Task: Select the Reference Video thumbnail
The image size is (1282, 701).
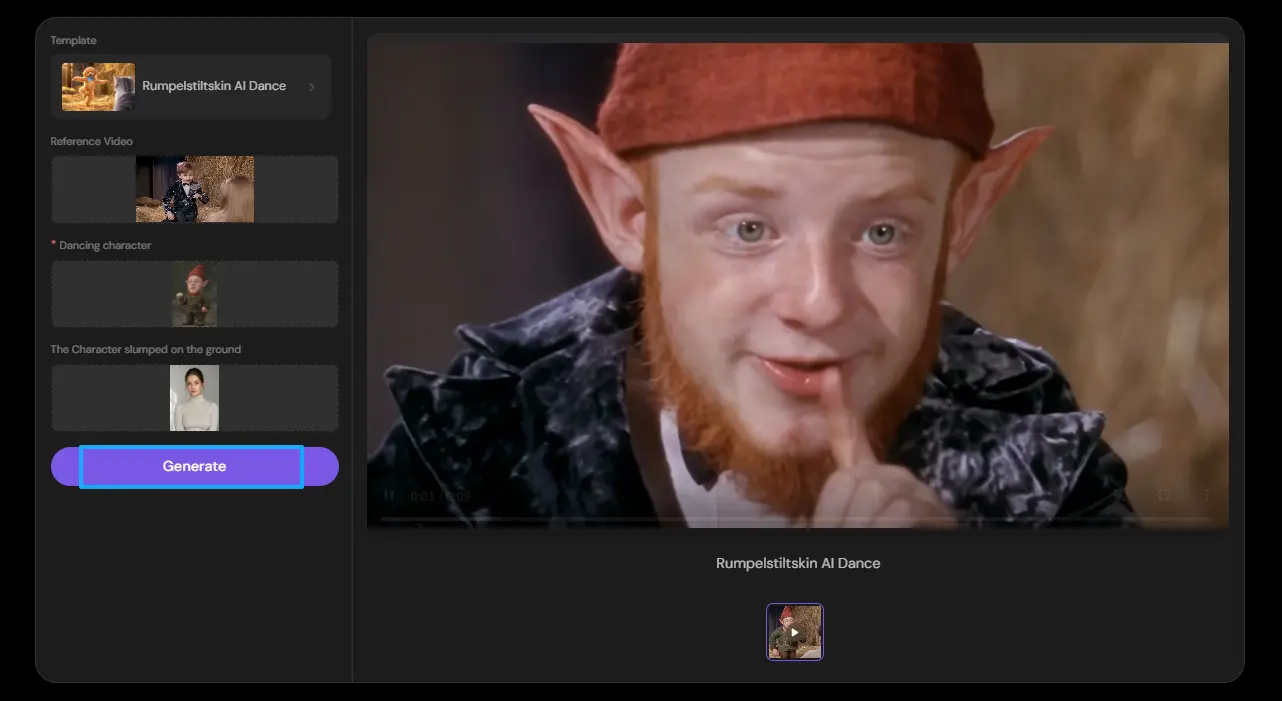Action: [195, 189]
